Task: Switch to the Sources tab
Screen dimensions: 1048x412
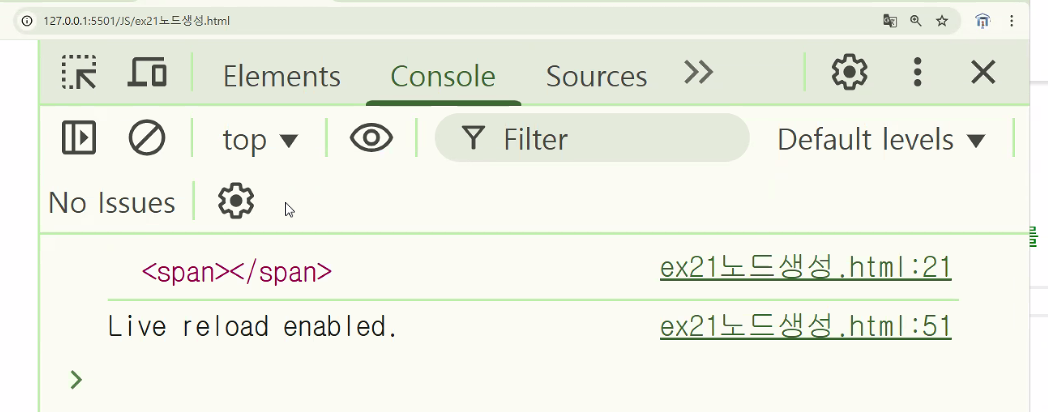Action: [x=596, y=76]
